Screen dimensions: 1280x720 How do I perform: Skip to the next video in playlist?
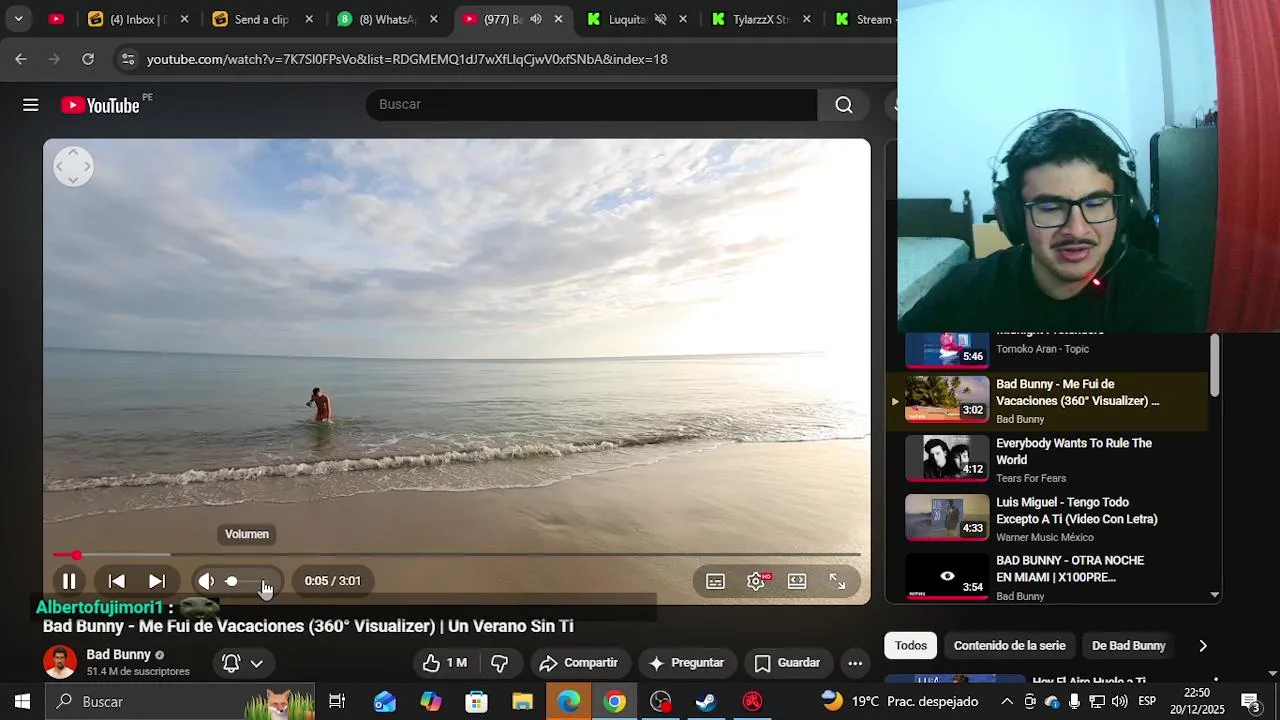(x=157, y=581)
